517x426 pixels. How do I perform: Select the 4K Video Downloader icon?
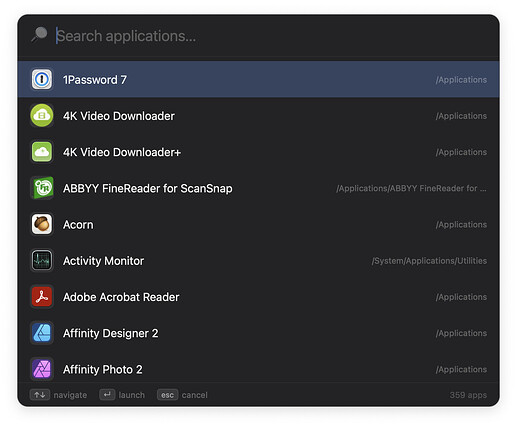point(42,116)
